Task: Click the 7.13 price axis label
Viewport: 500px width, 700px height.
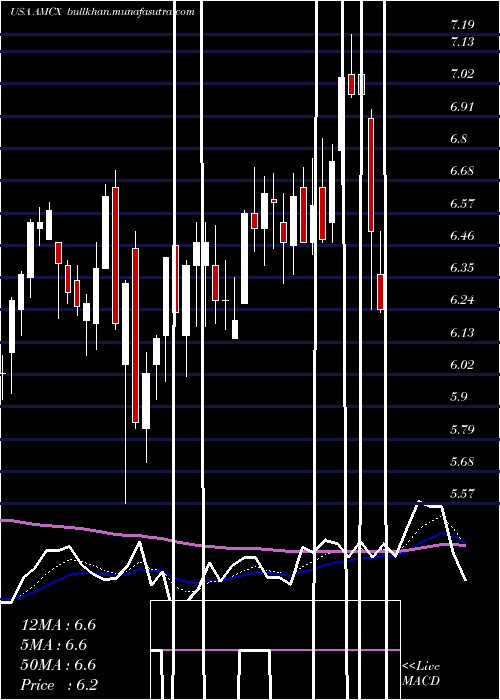Action: pyautogui.click(x=462, y=42)
